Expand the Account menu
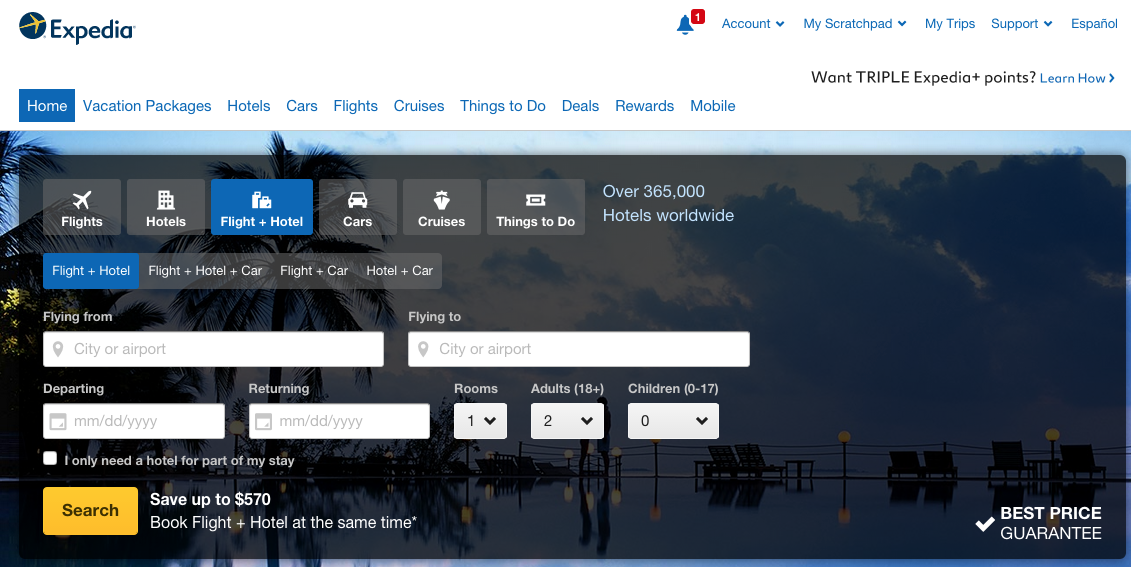Image resolution: width=1131 pixels, height=567 pixels. click(x=753, y=24)
